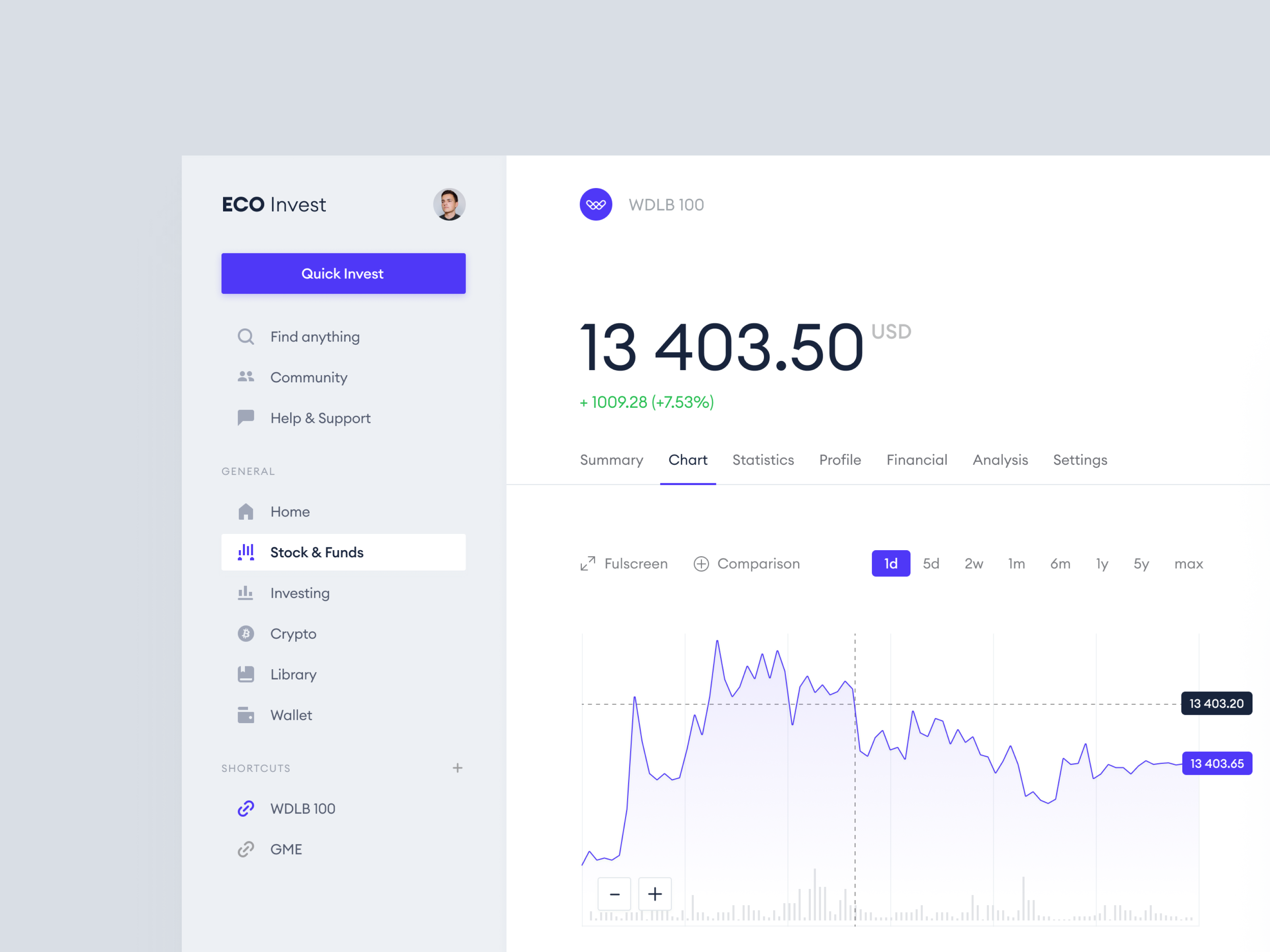Viewport: 1270px width, 952px height.
Task: Click the 13 403.20 price marker label
Action: (1216, 704)
